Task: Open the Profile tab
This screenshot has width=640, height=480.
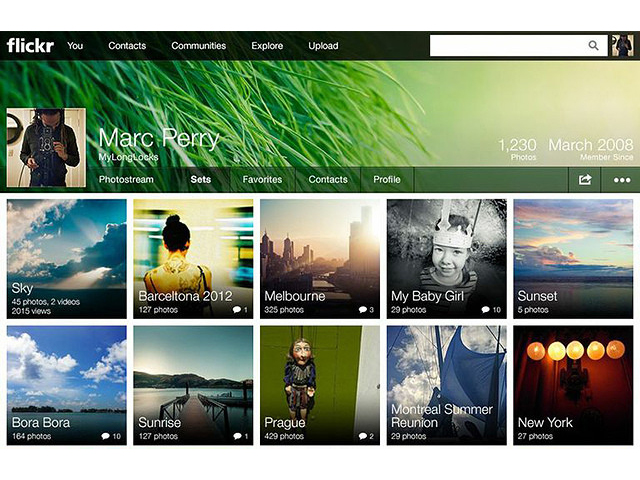Action: click(387, 180)
